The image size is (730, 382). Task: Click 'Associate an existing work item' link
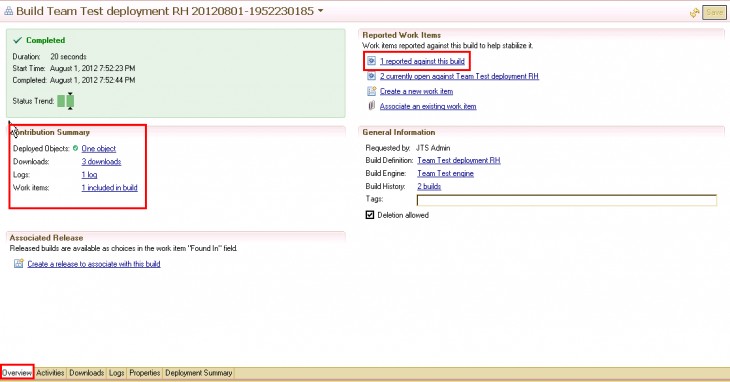428,106
